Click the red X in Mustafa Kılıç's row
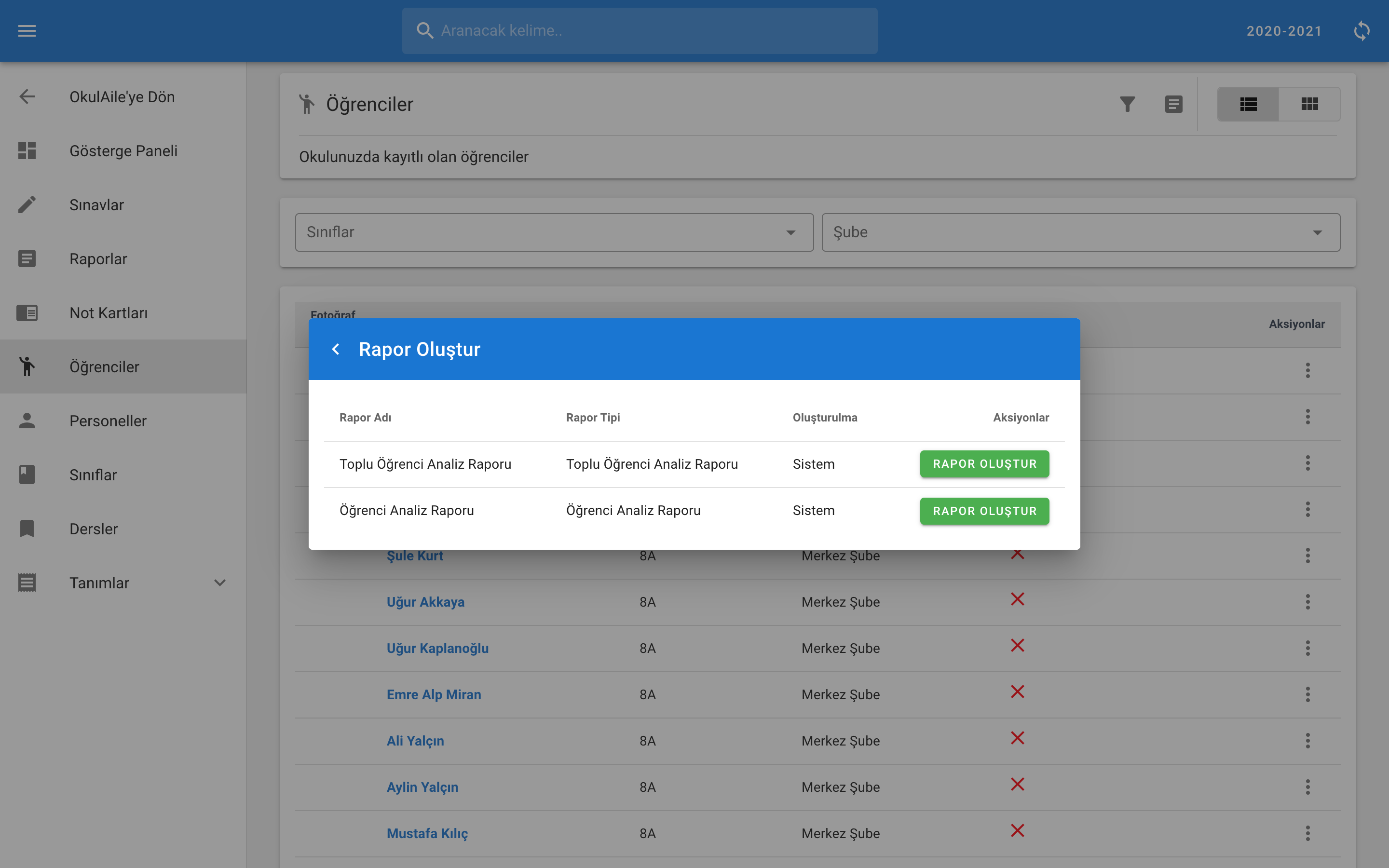The width and height of the screenshot is (1389, 868). [x=1018, y=831]
